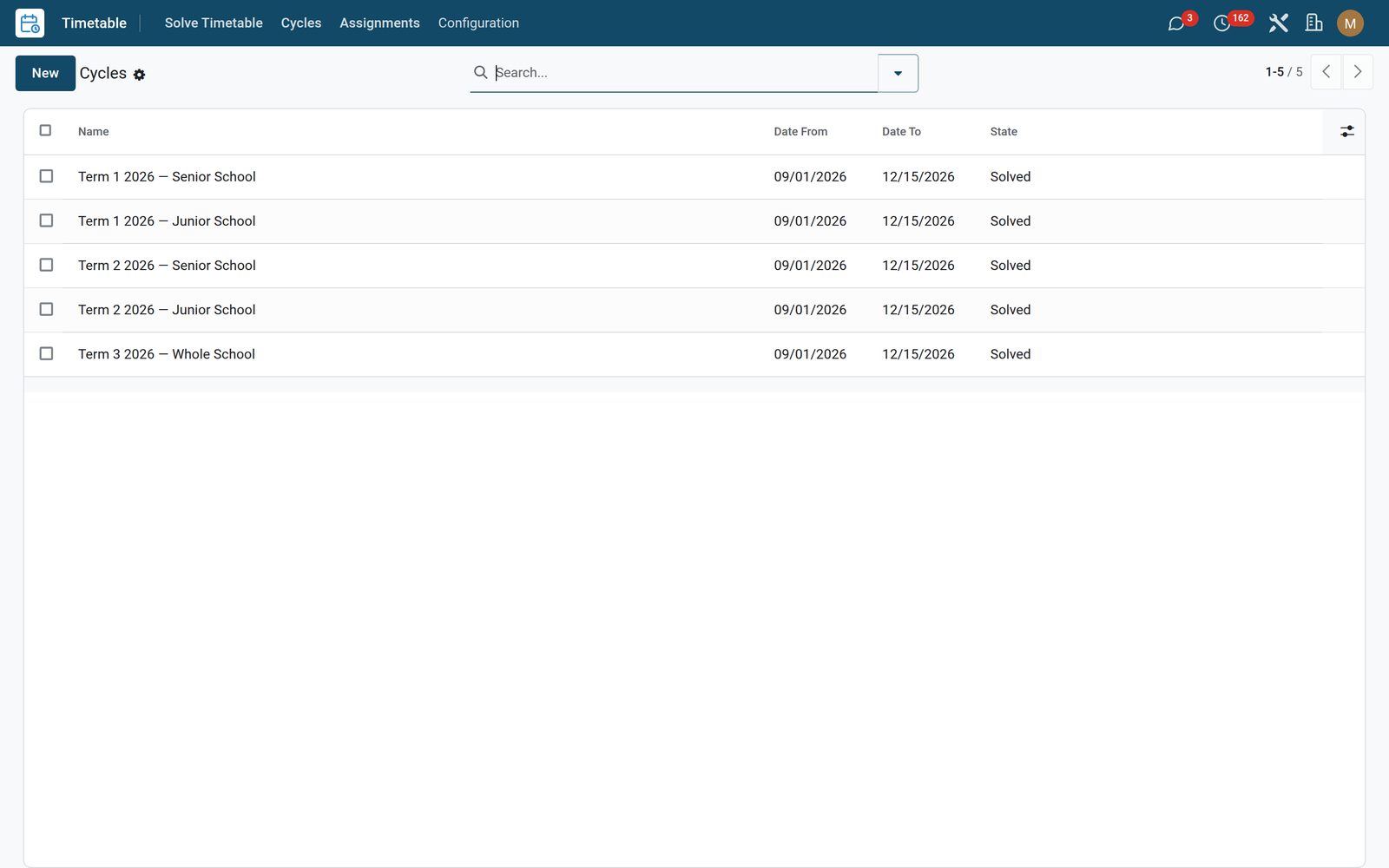Open record Term 2 2026 — Senior School
Screen dimensions: 1389x868
pos(167,265)
